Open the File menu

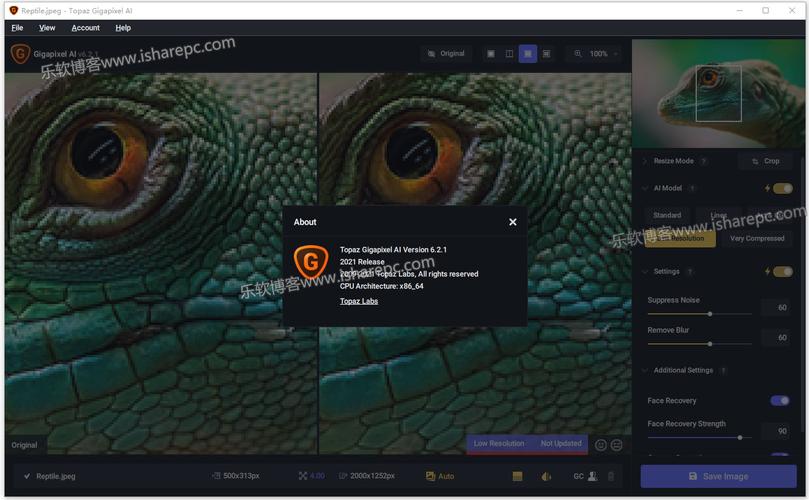click(x=17, y=28)
